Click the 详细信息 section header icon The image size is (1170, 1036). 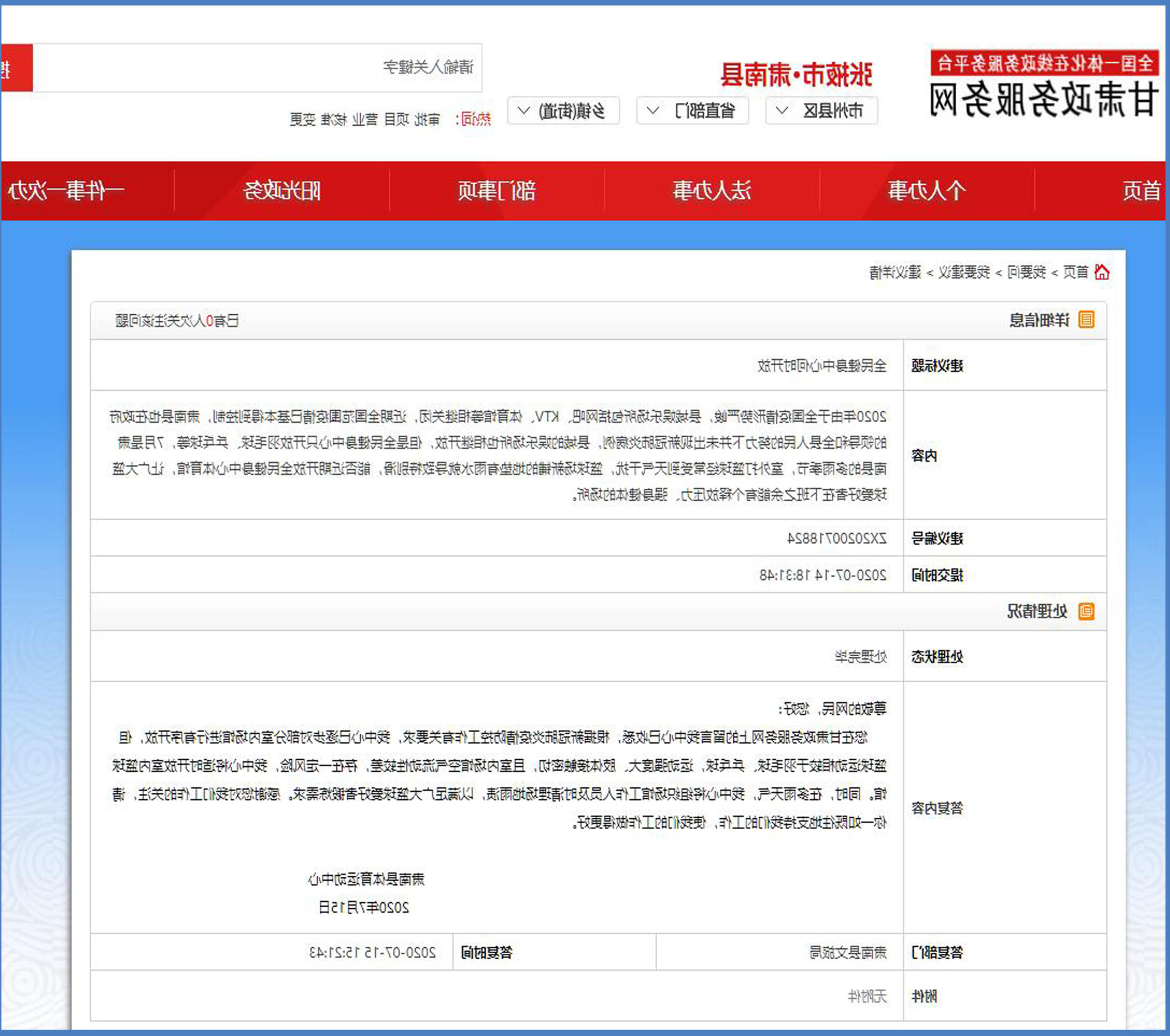click(1087, 319)
